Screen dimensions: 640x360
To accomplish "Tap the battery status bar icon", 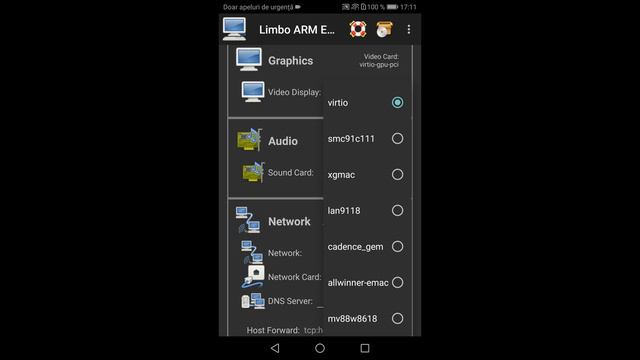I will coord(392,7).
